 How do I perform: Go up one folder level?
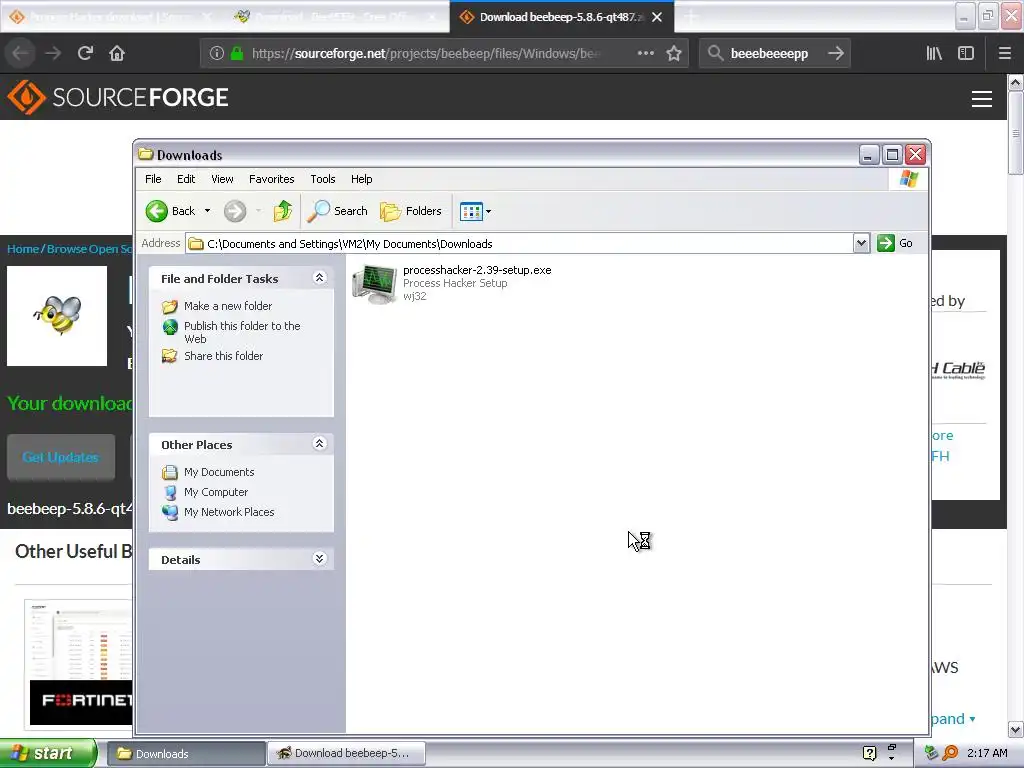[283, 211]
